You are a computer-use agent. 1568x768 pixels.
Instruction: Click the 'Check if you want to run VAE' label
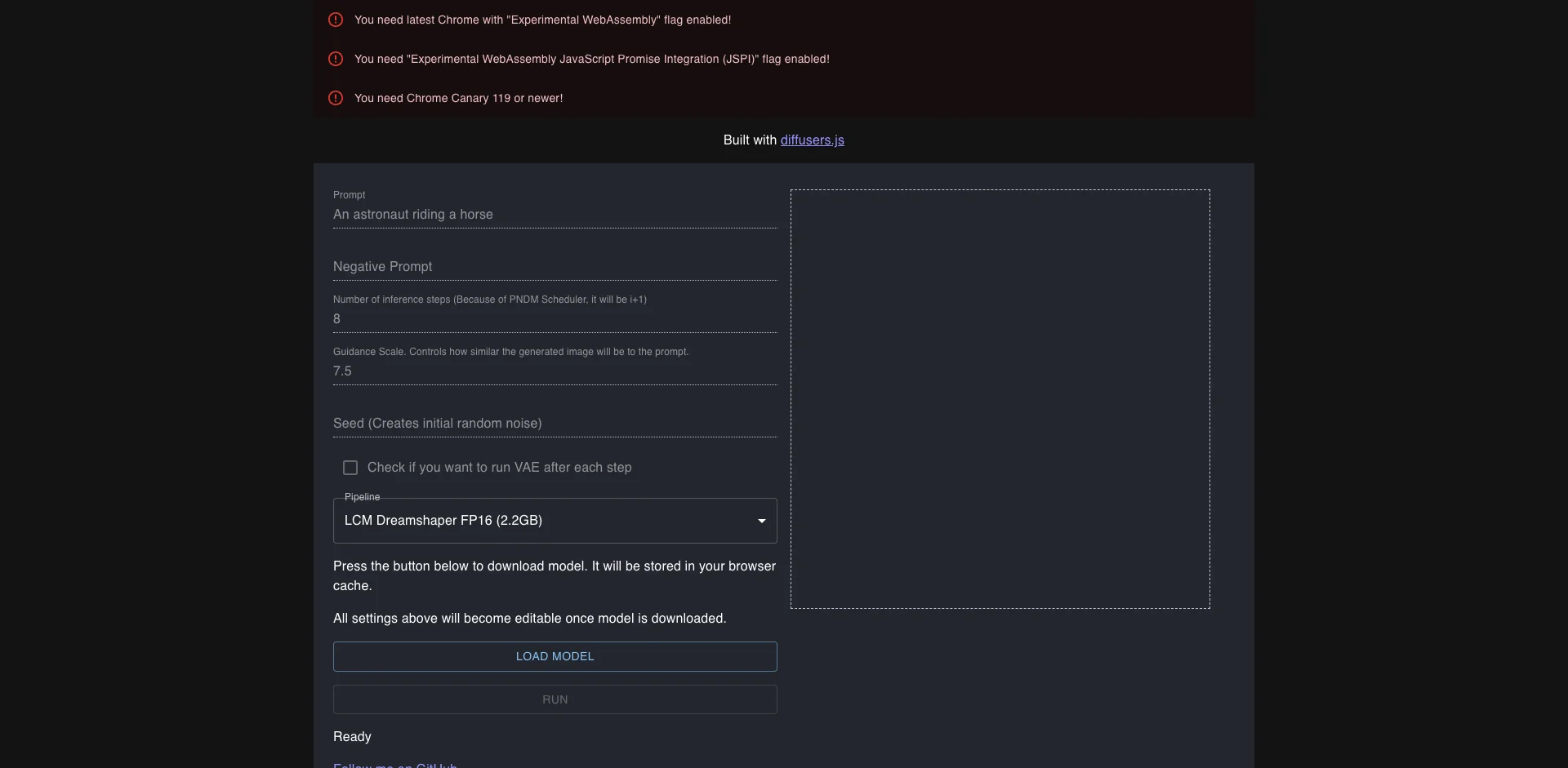499,468
